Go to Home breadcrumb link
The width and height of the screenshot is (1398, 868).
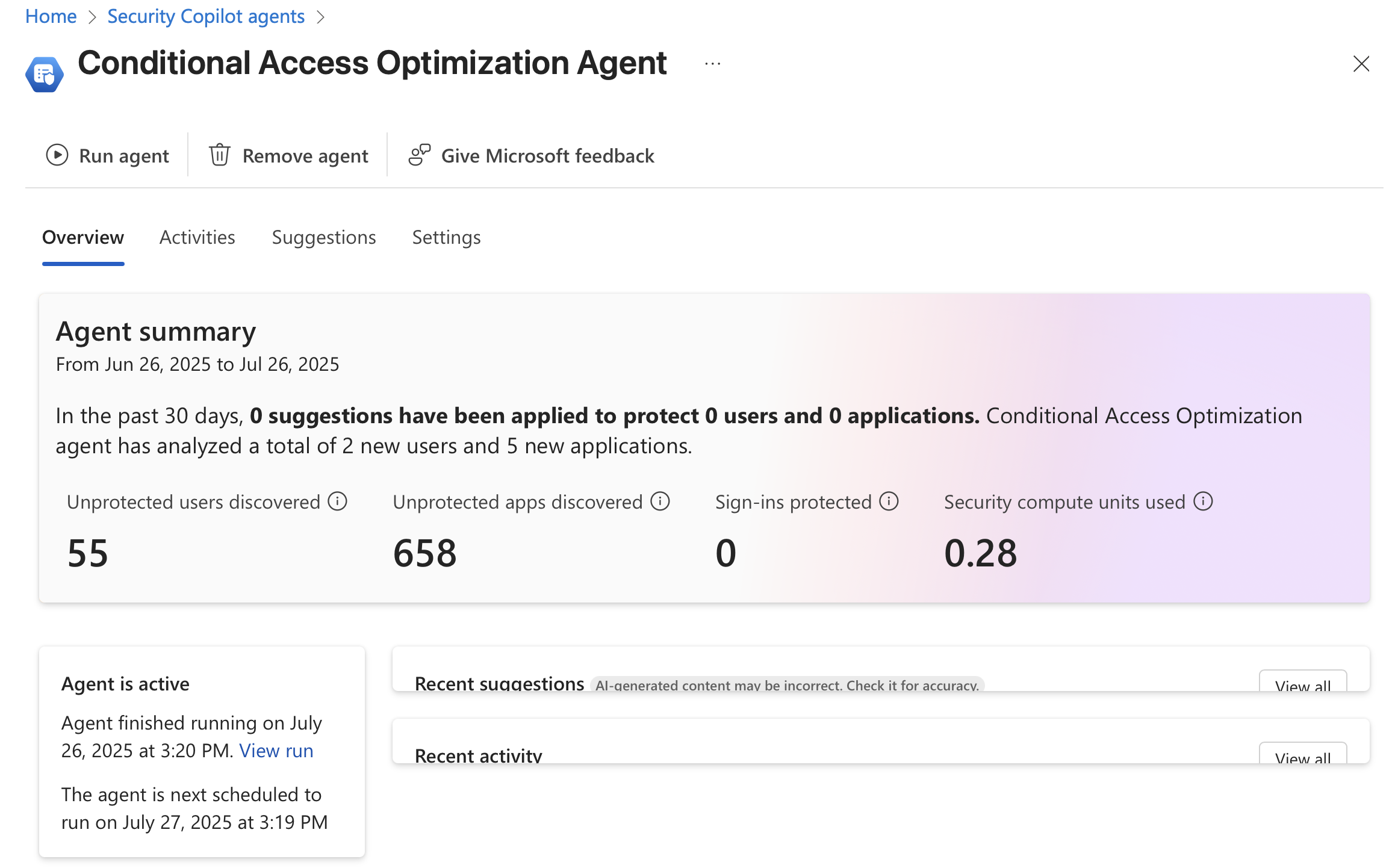51,16
